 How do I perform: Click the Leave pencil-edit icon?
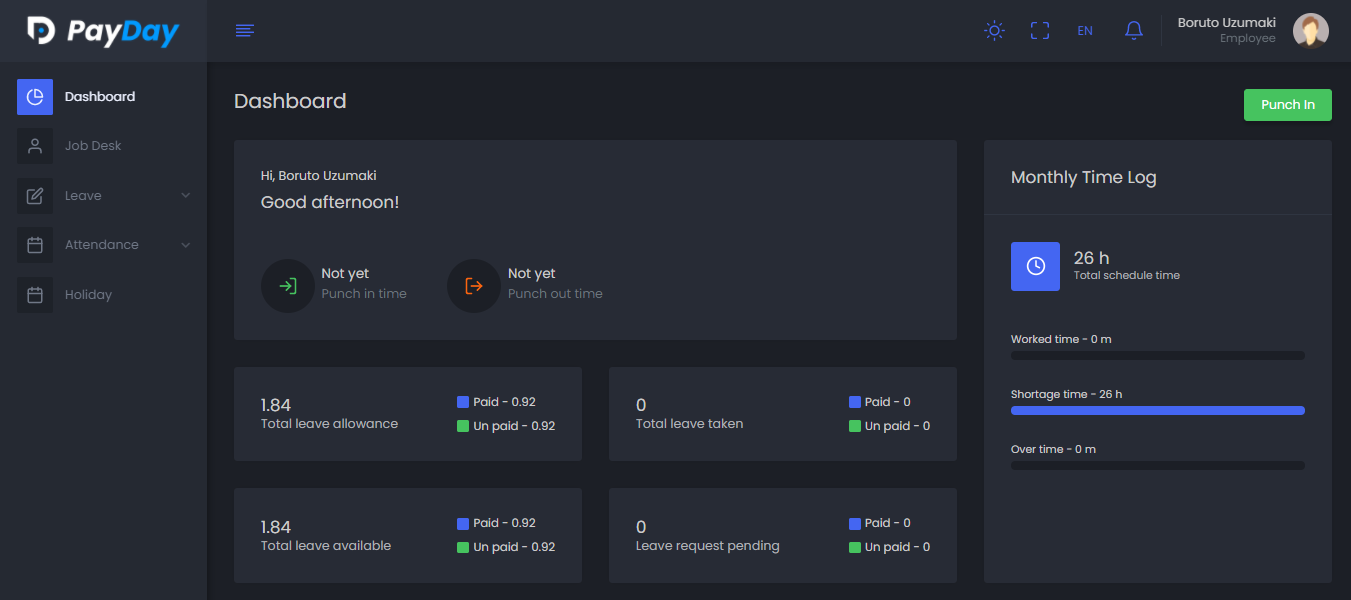click(35, 196)
